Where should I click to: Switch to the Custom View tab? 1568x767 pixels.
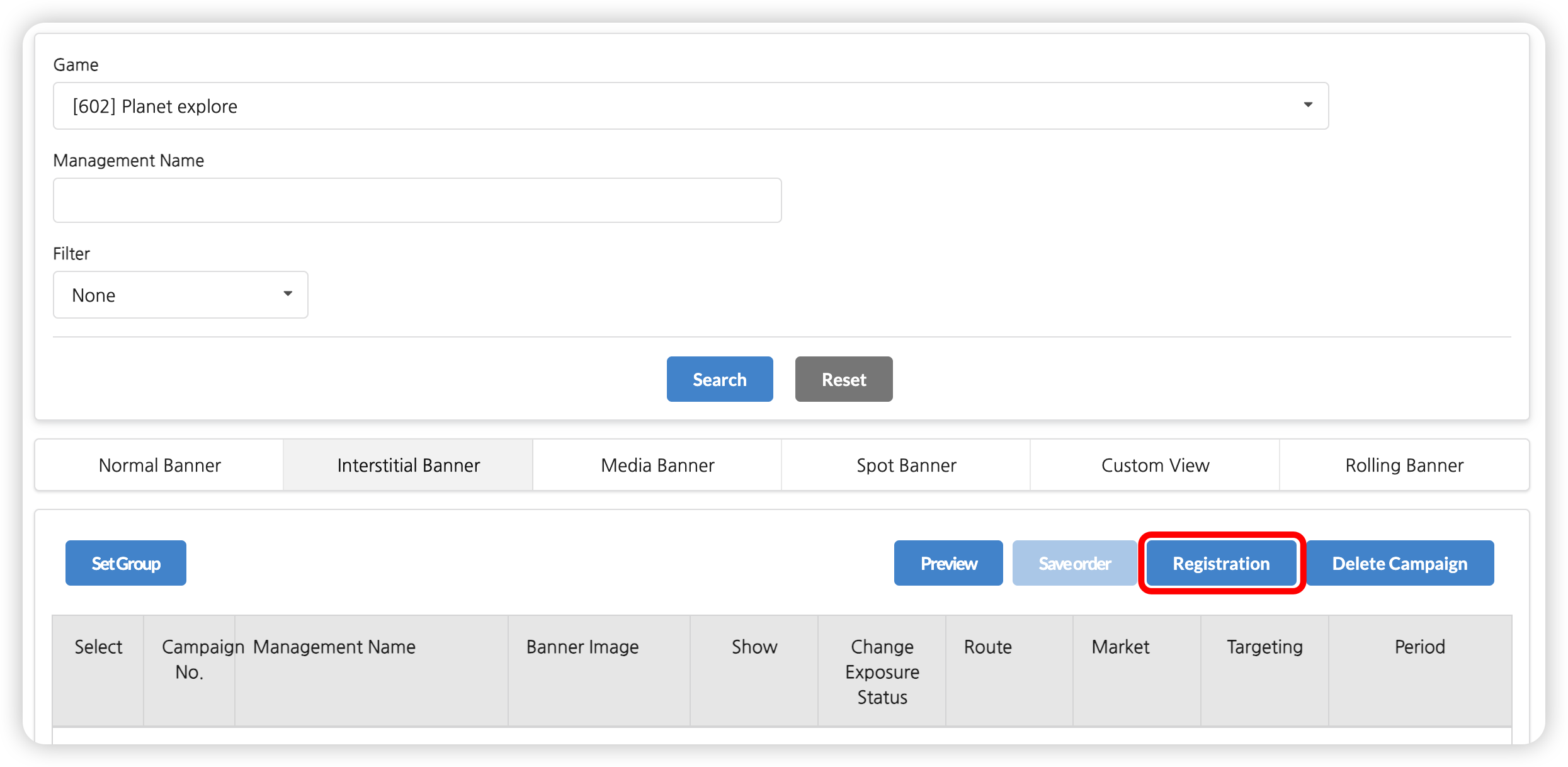tap(1155, 465)
